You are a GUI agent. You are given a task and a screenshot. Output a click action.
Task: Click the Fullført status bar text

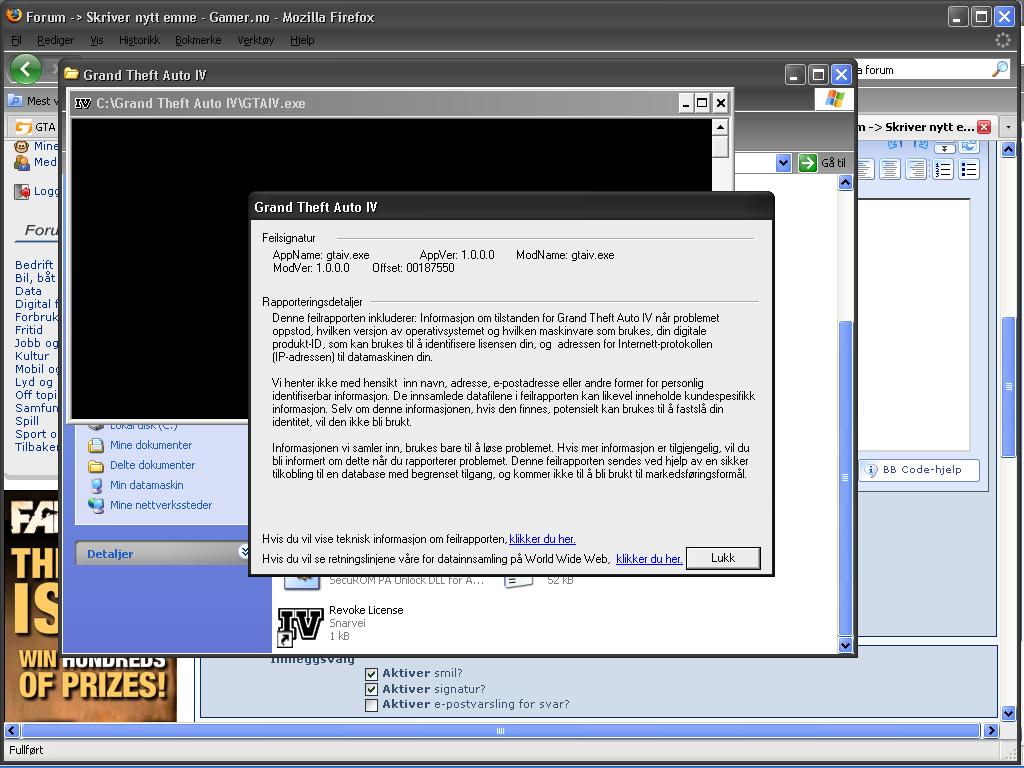[x=26, y=750]
